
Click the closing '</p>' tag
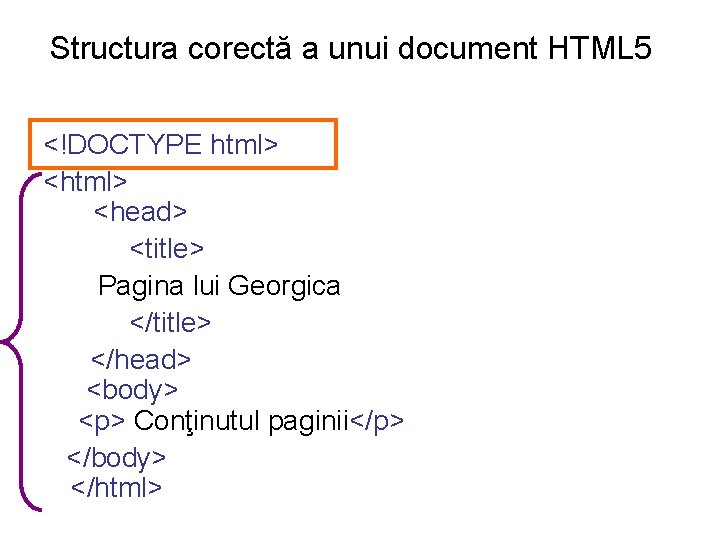pyautogui.click(x=377, y=422)
